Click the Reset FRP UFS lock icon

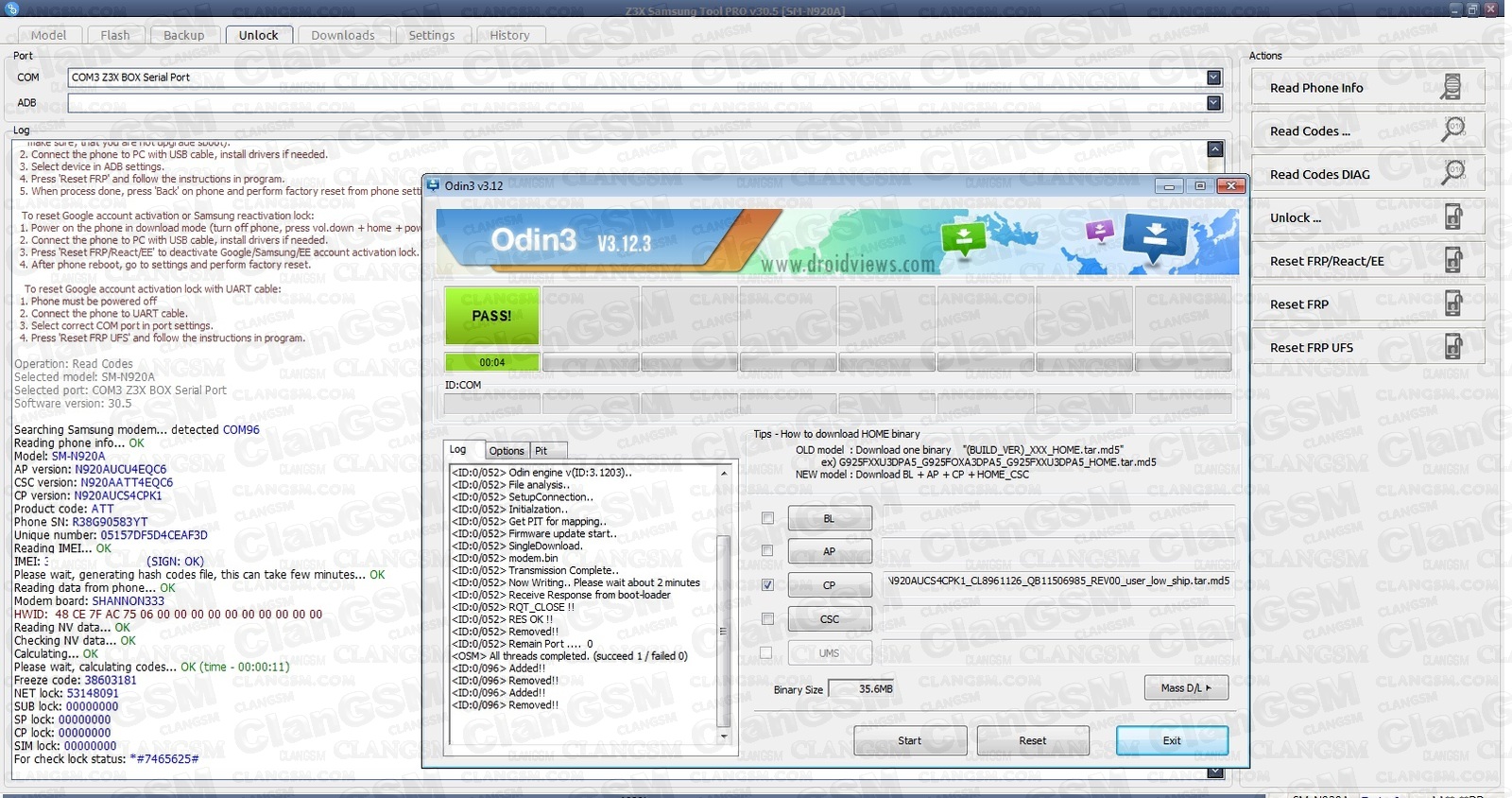1453,347
